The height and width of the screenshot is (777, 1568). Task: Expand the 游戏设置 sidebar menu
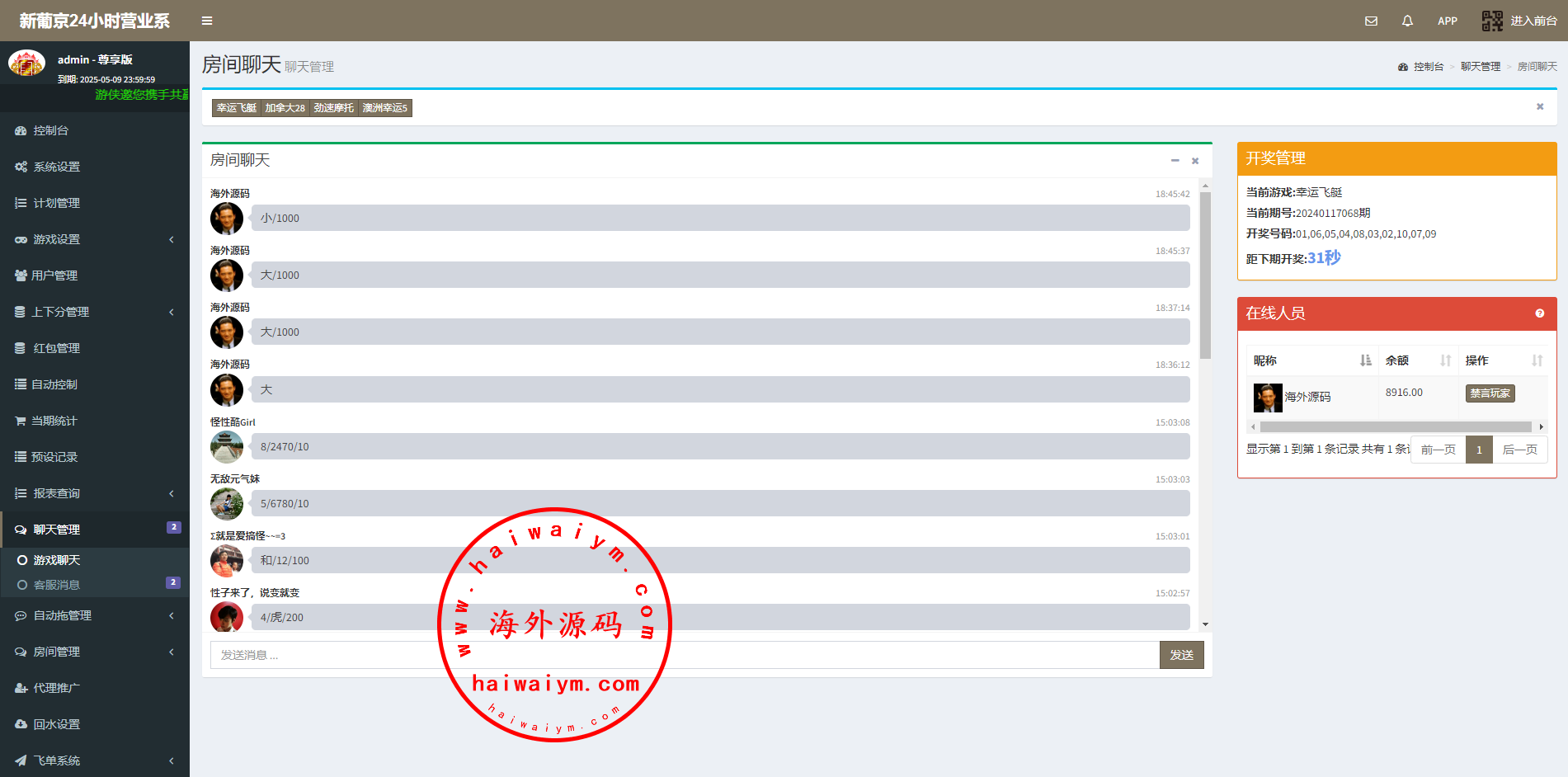56,239
